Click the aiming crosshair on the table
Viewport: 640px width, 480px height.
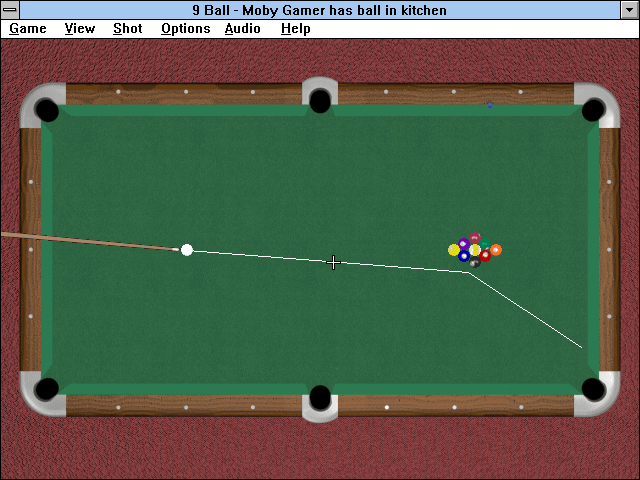[x=333, y=262]
